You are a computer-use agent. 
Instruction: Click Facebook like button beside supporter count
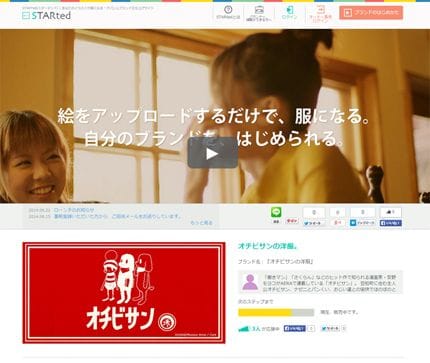295,329
